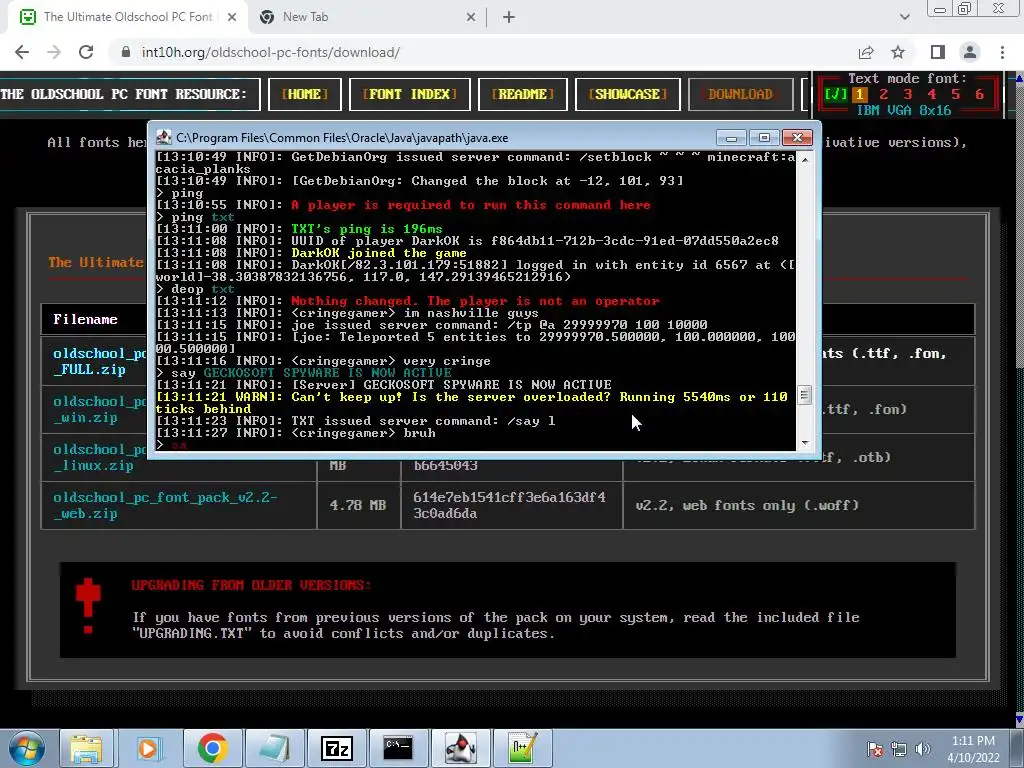Open a new tab with the plus button
This screenshot has height=768, width=1024.
(x=509, y=17)
